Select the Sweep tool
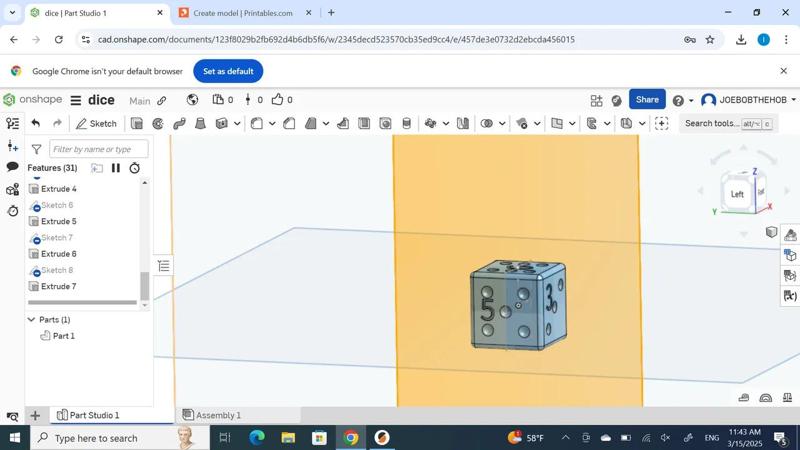 [179, 123]
